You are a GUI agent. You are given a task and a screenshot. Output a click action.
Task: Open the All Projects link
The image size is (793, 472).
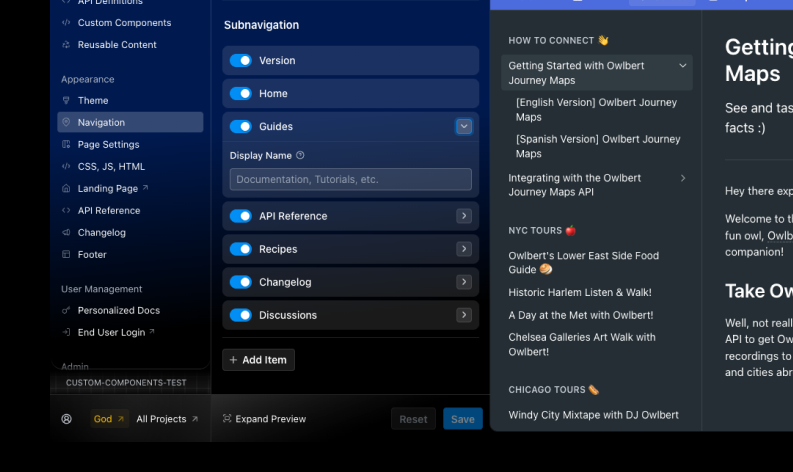pos(167,419)
